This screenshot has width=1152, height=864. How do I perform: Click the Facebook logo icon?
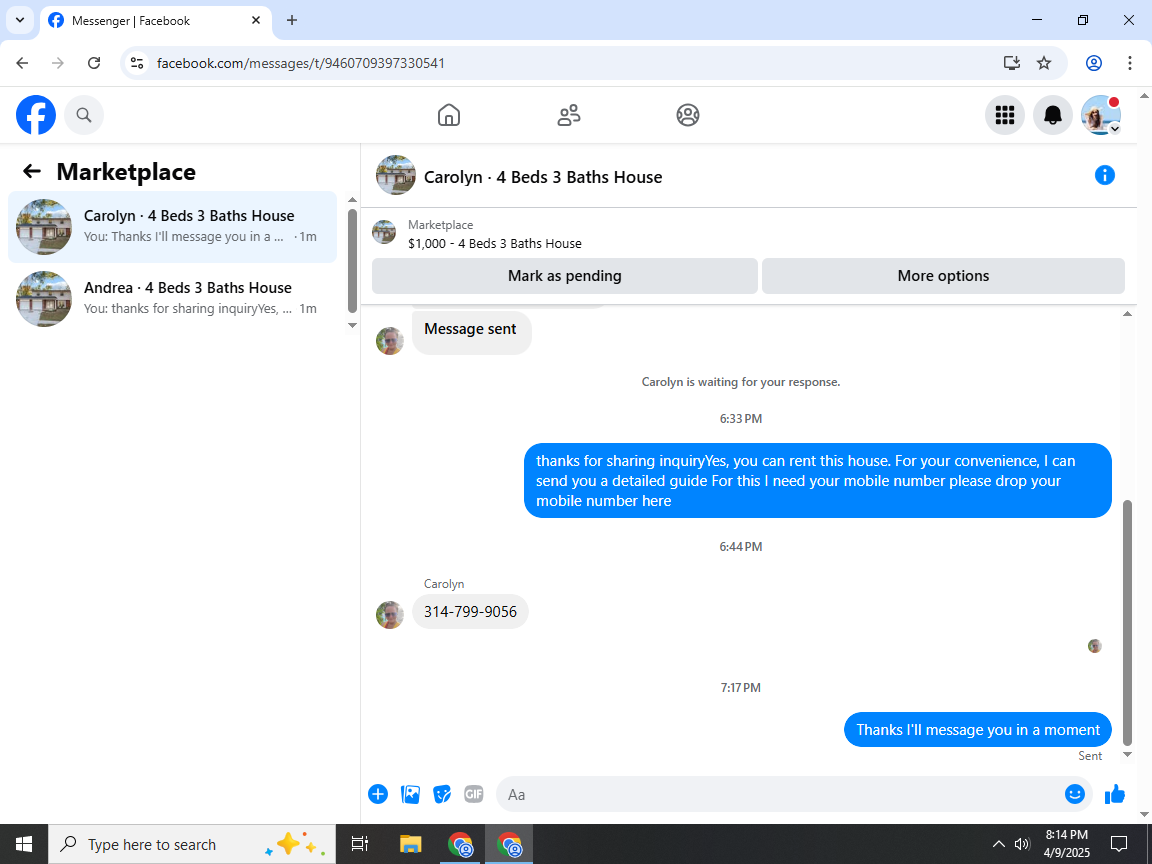36,115
